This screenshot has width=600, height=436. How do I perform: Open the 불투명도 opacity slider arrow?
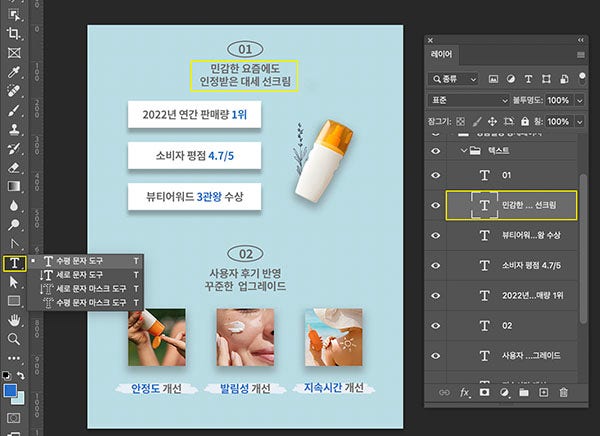pos(580,100)
